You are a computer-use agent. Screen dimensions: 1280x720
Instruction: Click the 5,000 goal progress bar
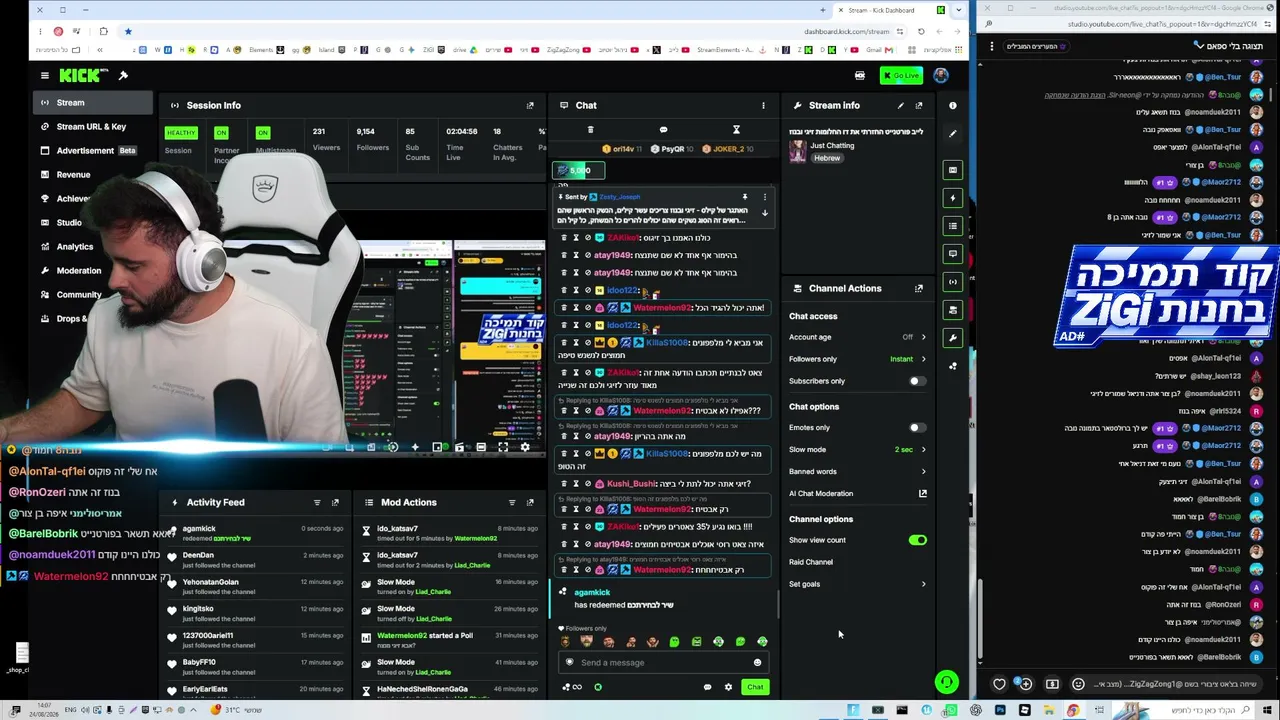pos(580,170)
